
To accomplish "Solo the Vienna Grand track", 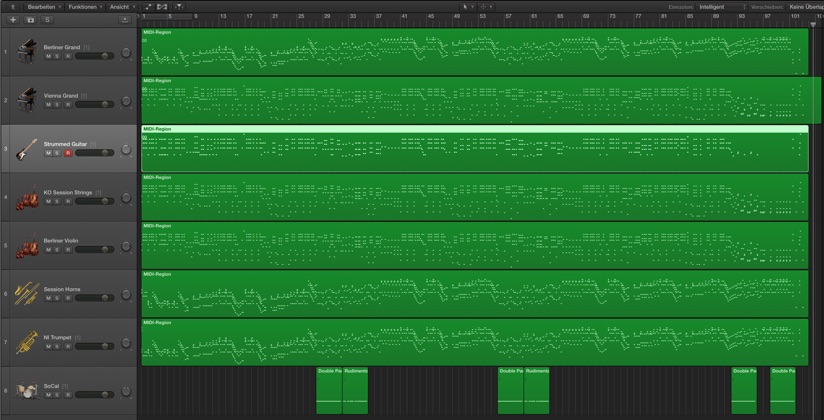I will click(57, 105).
